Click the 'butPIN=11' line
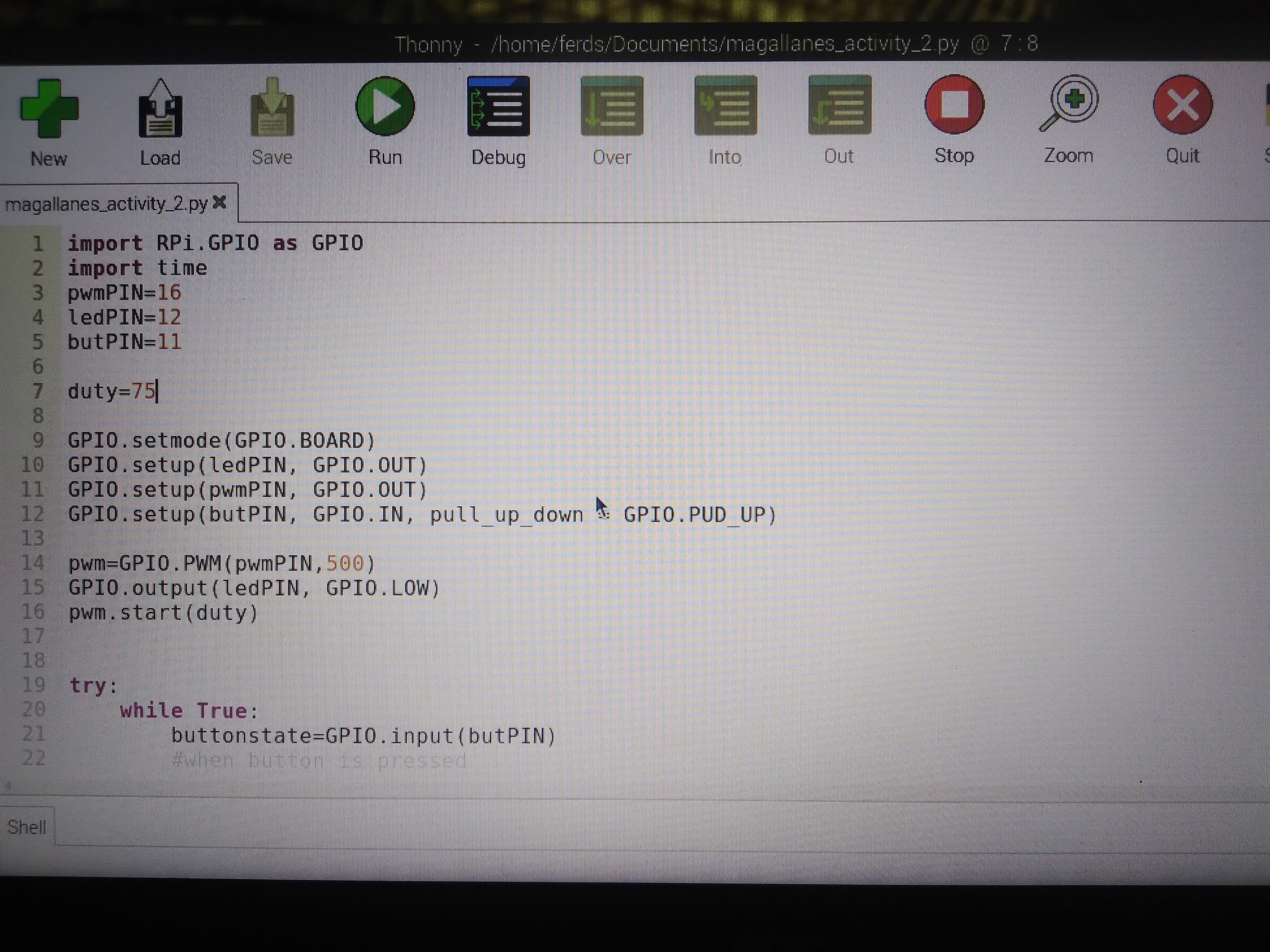This screenshot has width=1270, height=952. pyautogui.click(x=125, y=342)
